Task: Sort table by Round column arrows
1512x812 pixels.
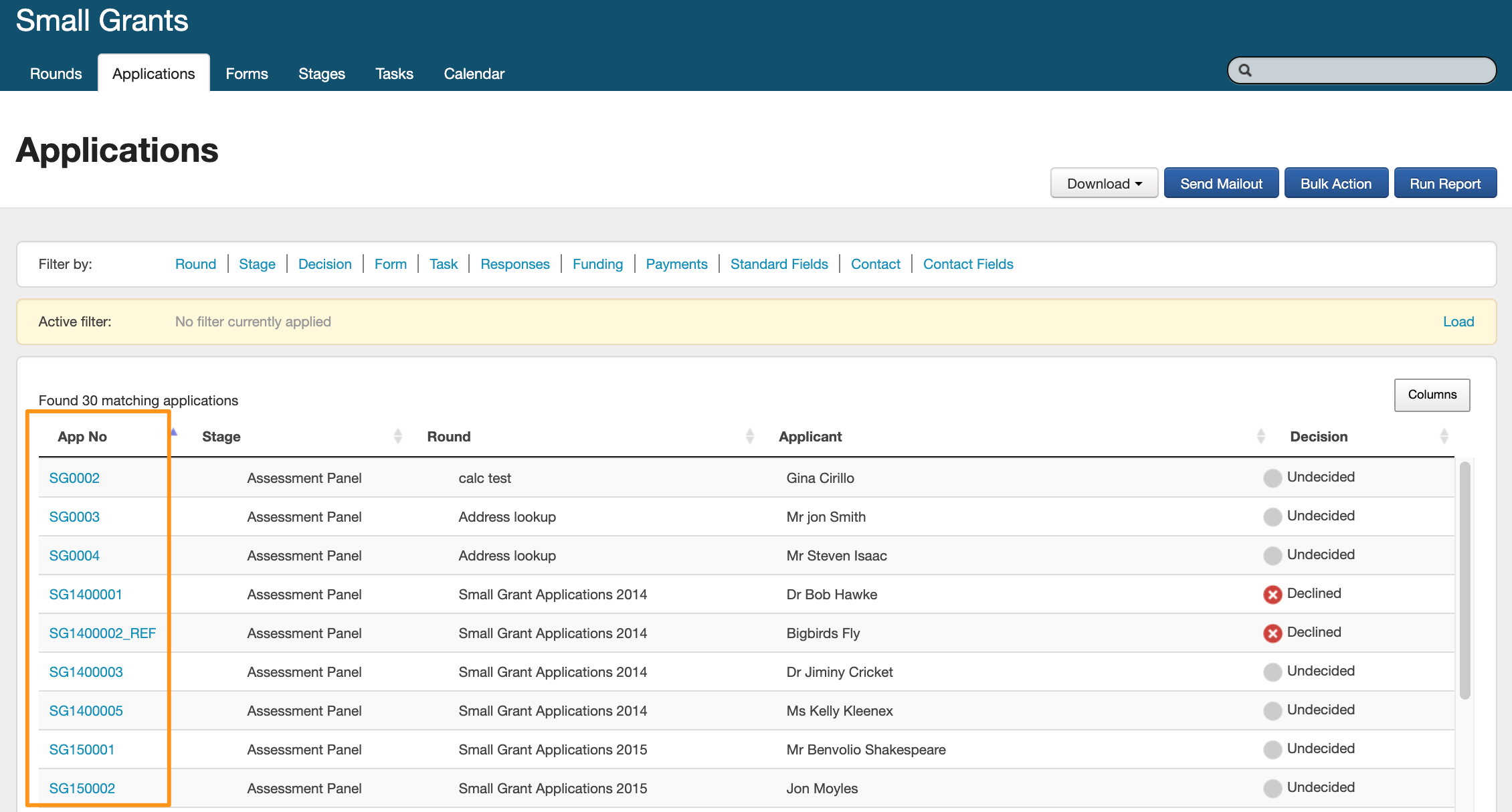Action: pyautogui.click(x=749, y=436)
